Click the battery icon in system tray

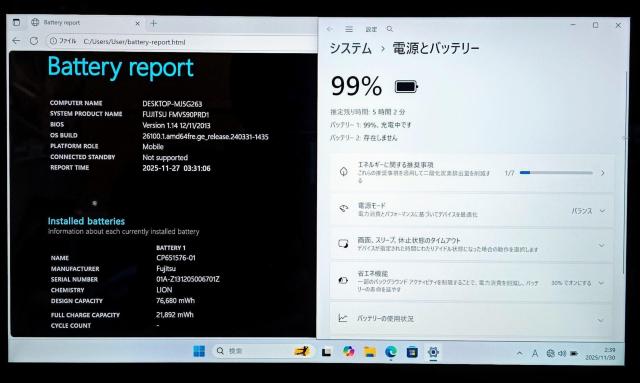pyautogui.click(x=574, y=354)
